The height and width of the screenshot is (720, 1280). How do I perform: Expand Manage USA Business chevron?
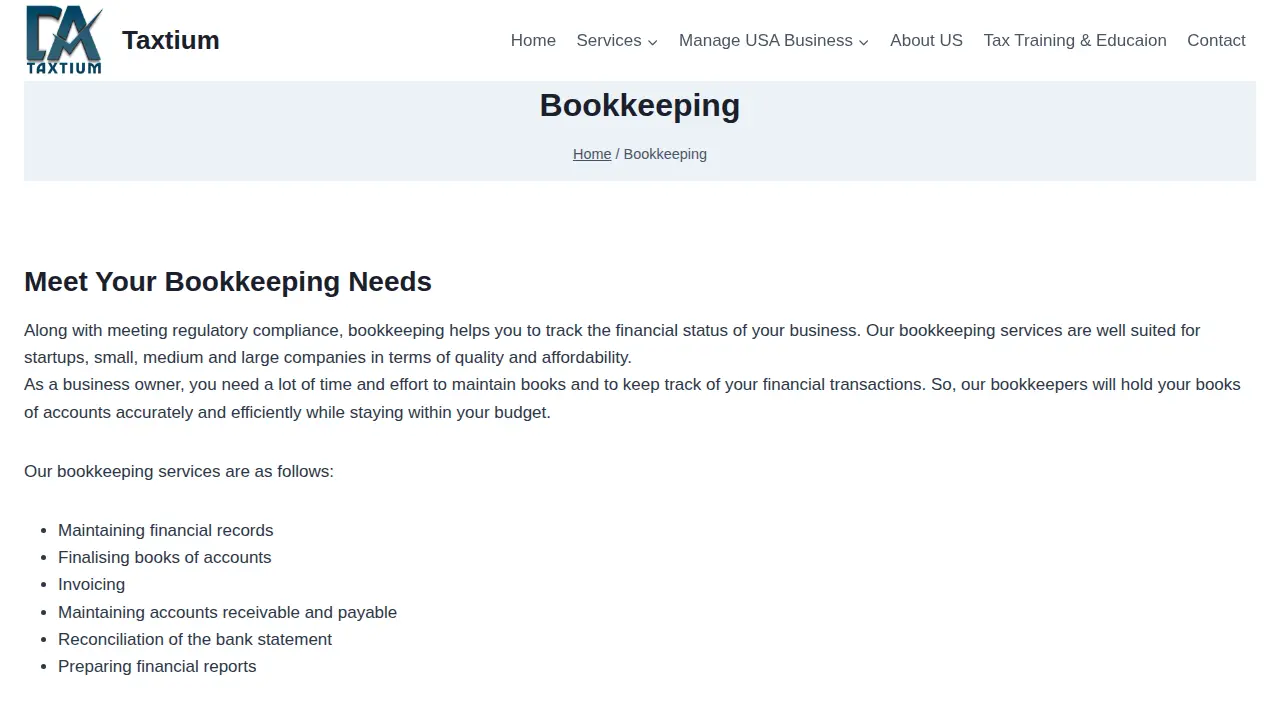pos(864,42)
